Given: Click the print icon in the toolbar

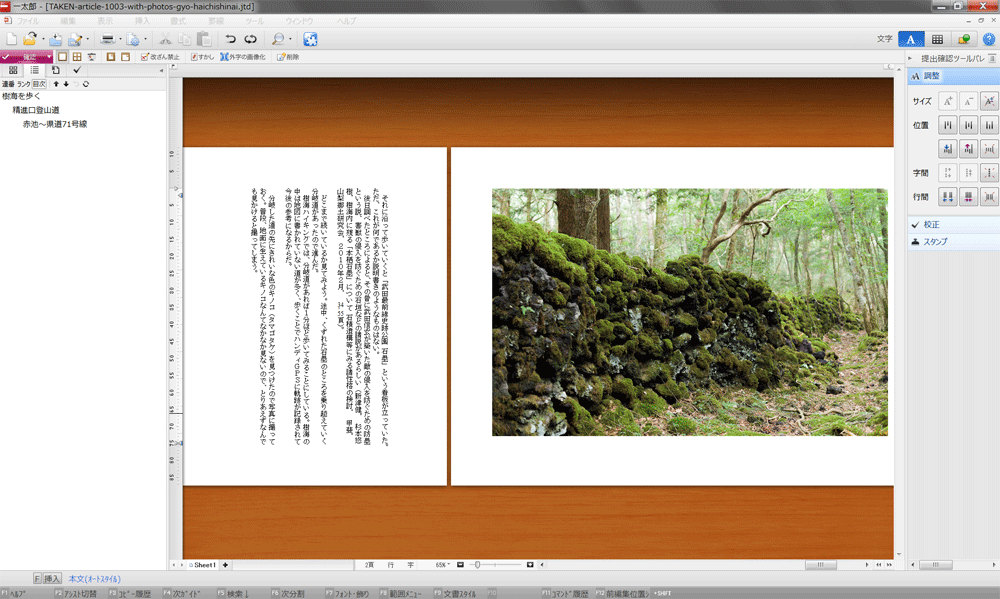Looking at the screenshot, I should click(x=105, y=39).
